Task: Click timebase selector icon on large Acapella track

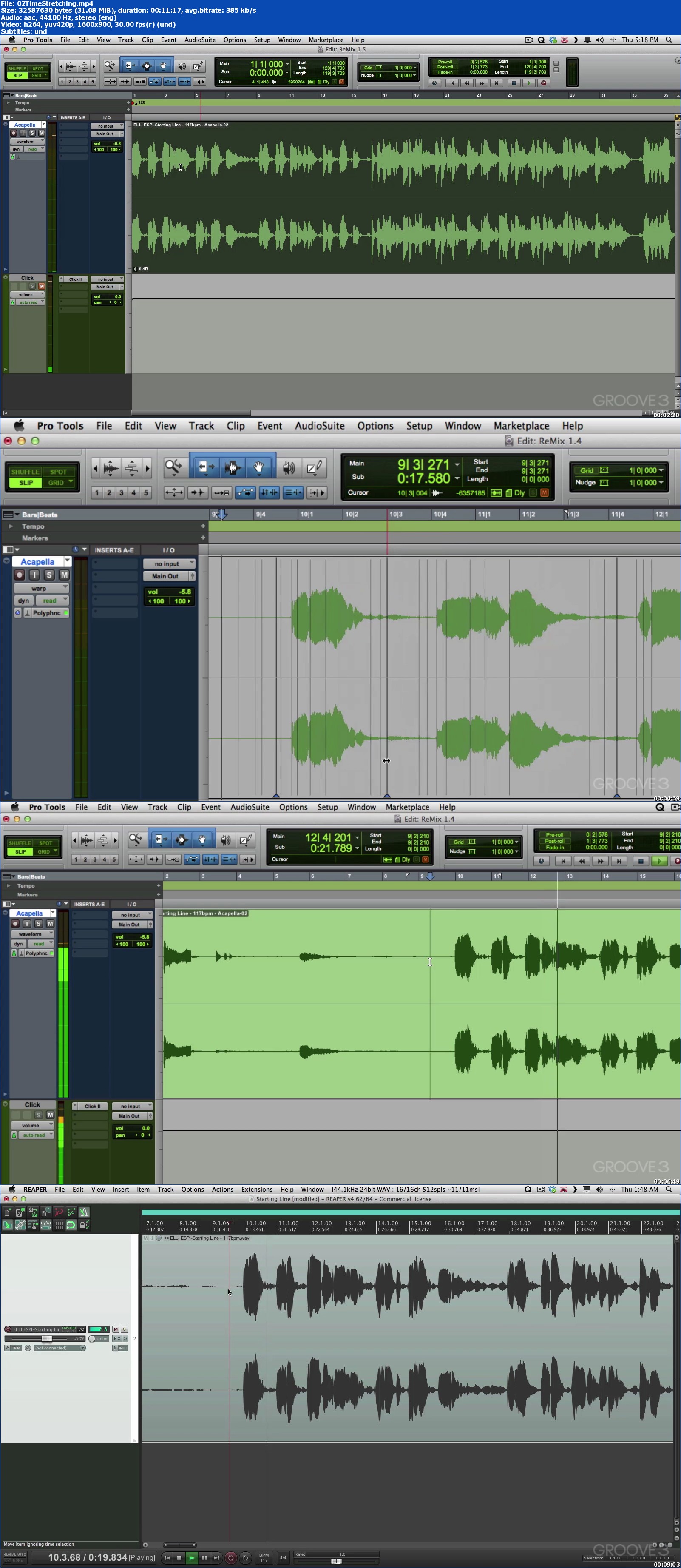Action: click(x=18, y=613)
